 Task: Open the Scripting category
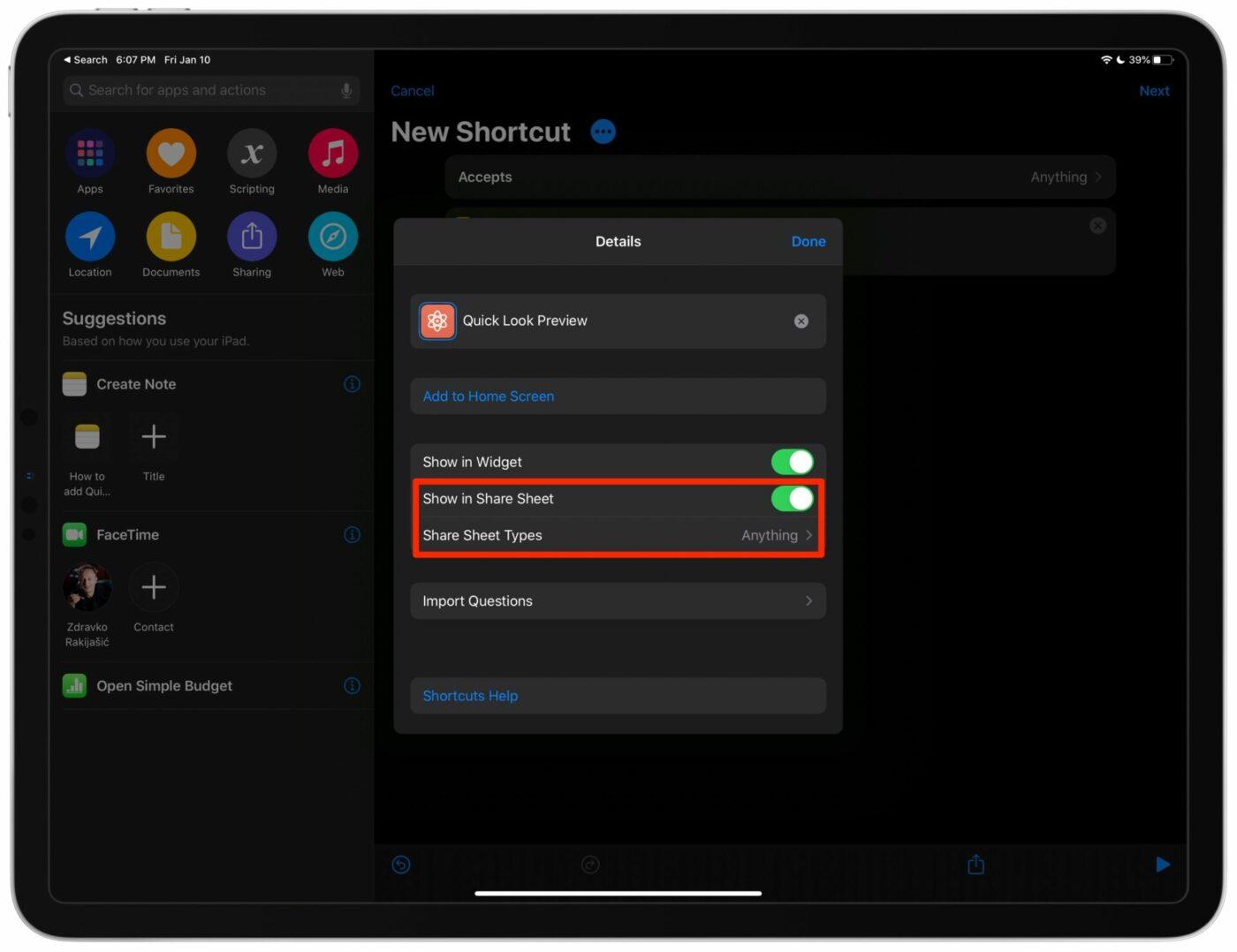[252, 154]
